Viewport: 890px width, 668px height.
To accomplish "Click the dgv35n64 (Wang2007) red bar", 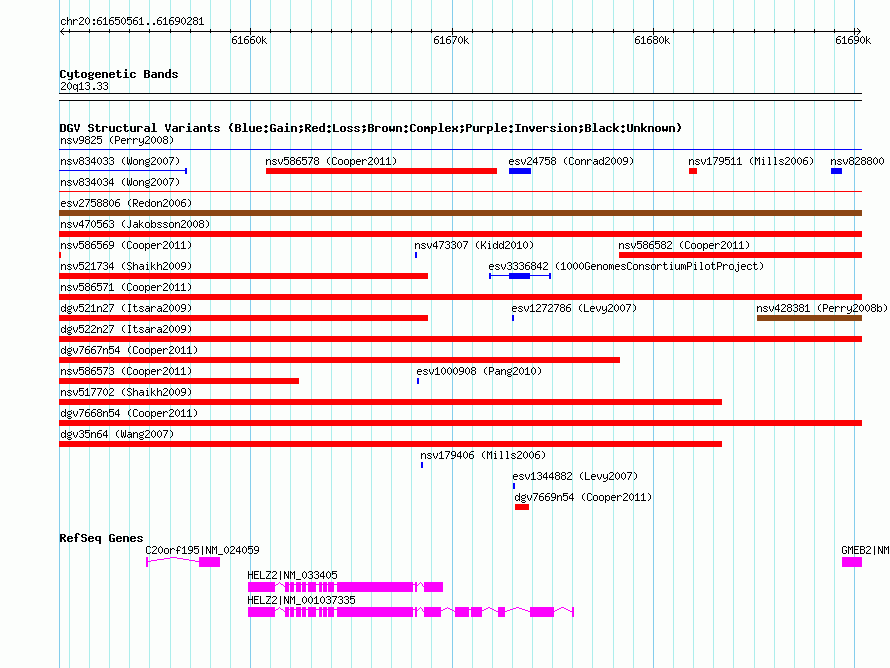I will pyautogui.click(x=391, y=444).
